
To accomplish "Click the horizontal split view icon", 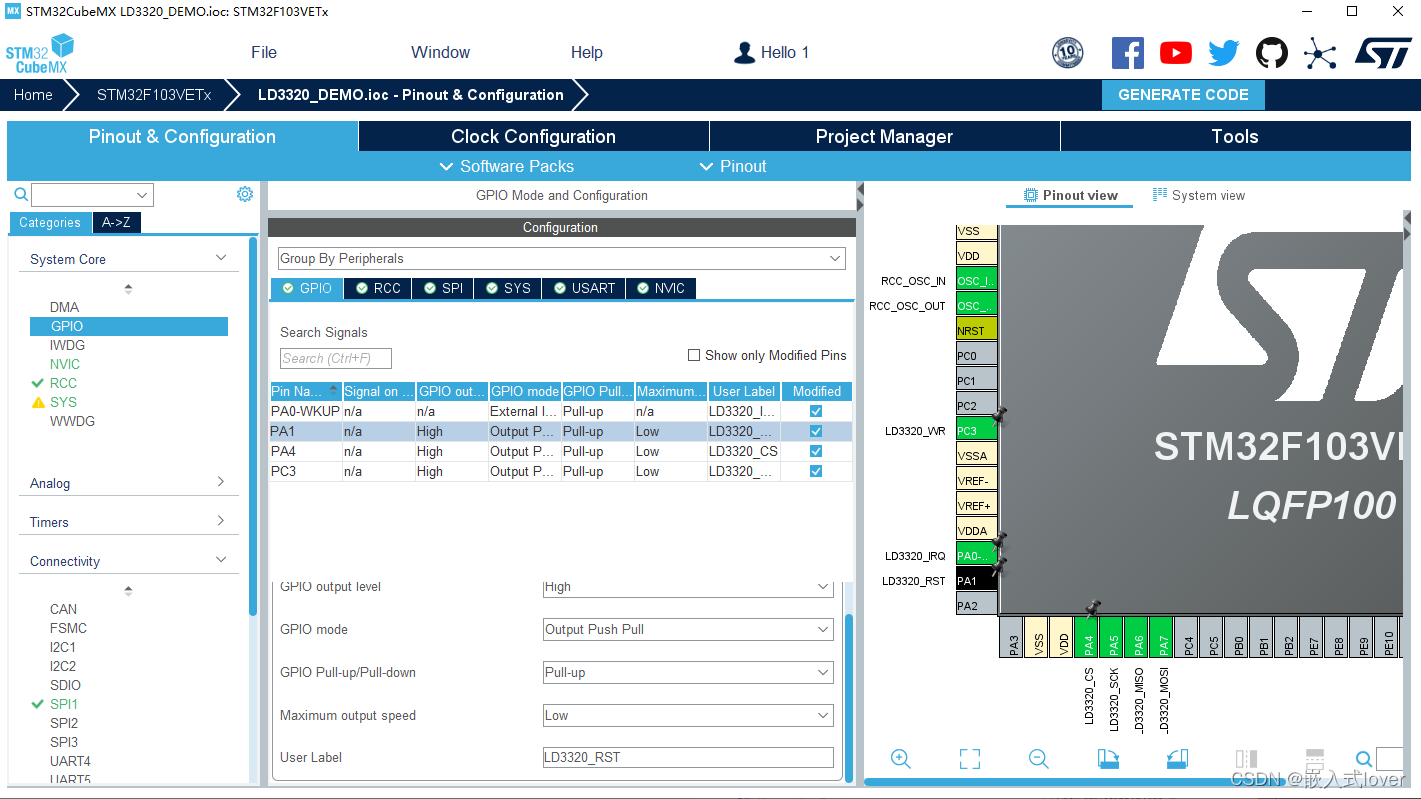I will click(x=1315, y=759).
